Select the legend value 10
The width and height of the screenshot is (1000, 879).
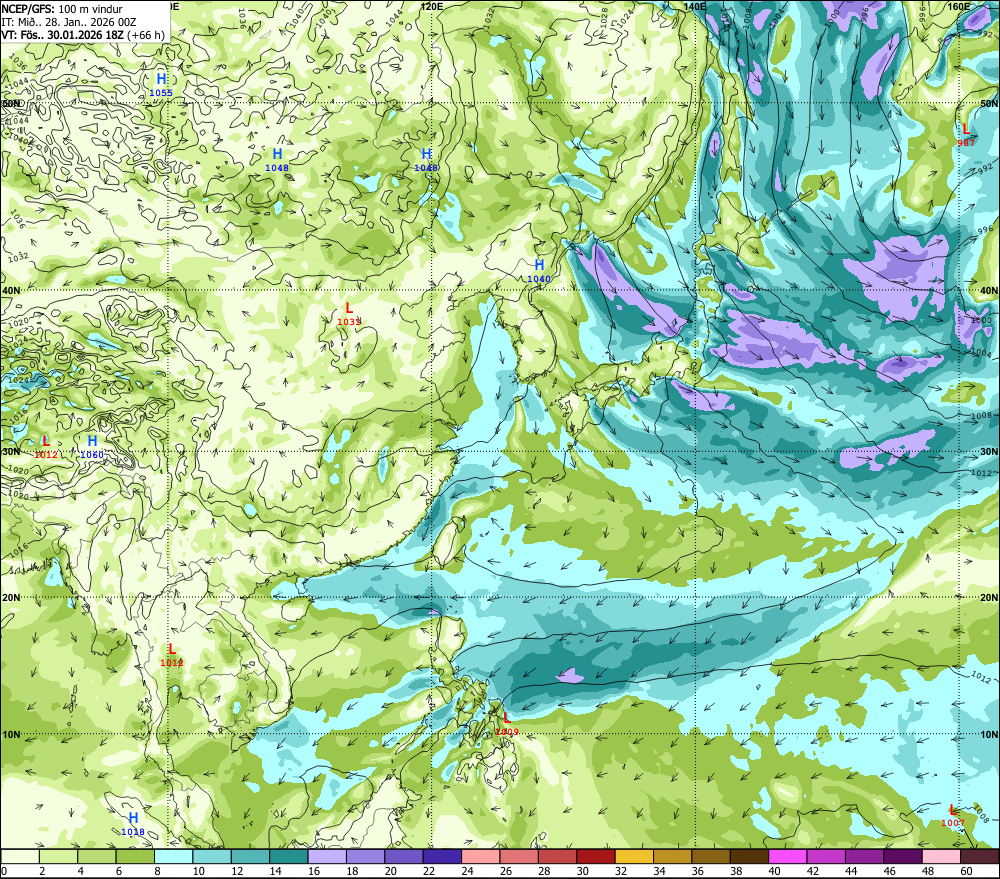click(198, 871)
